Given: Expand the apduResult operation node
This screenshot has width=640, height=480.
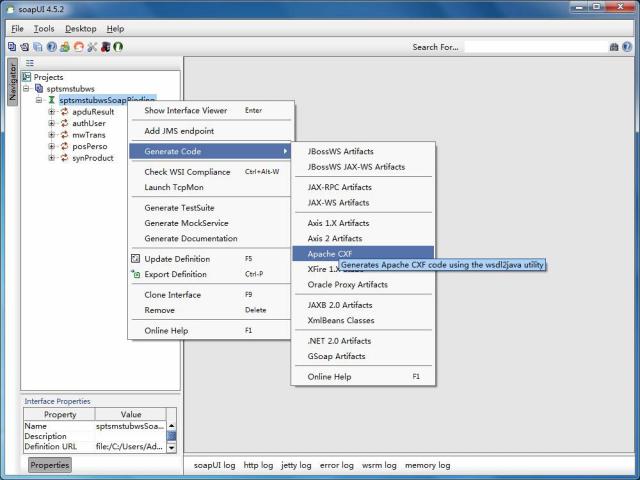Looking at the screenshot, I should click(51, 112).
